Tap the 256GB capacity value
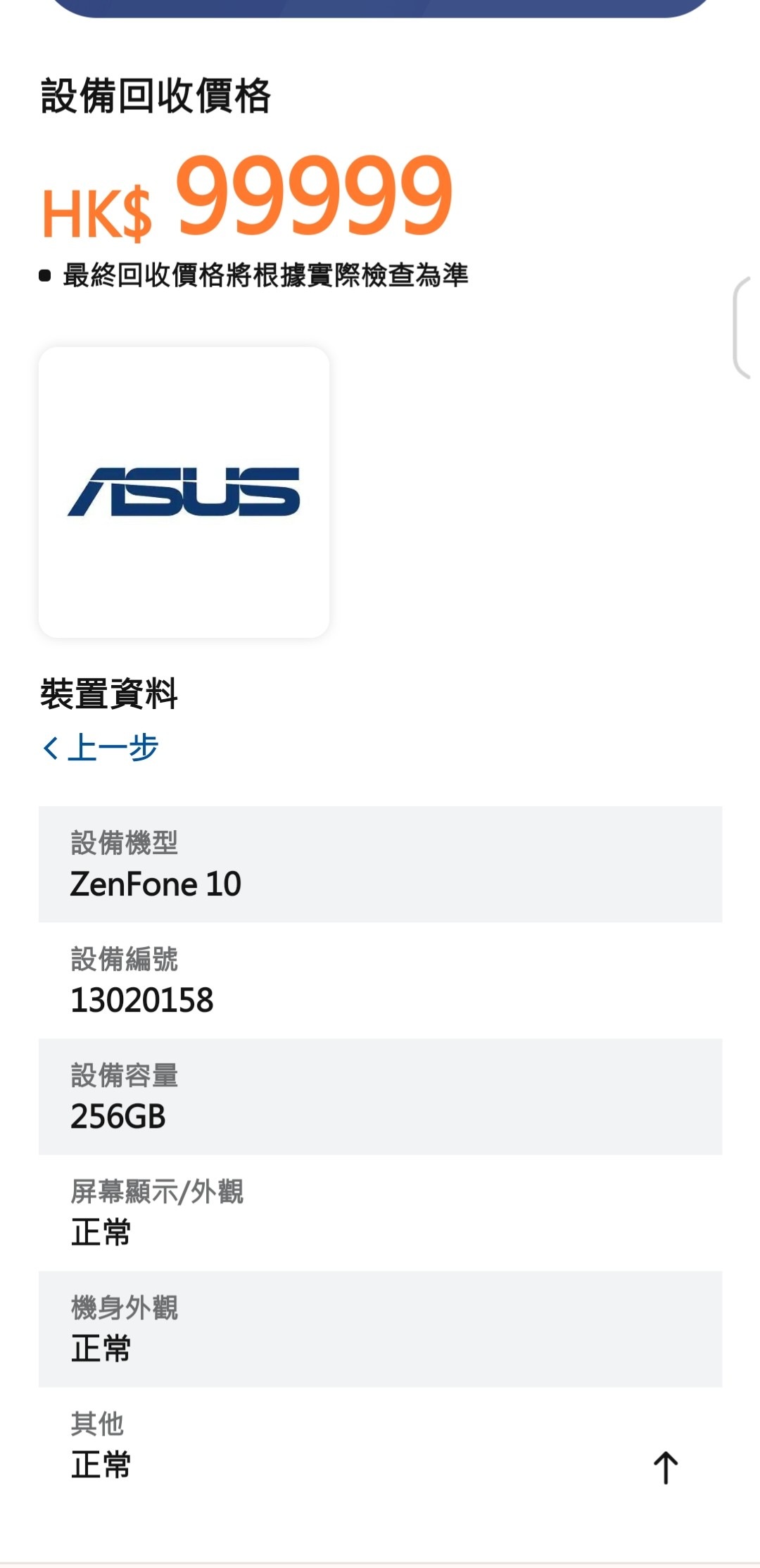The height and width of the screenshot is (1568, 760). point(118,1116)
